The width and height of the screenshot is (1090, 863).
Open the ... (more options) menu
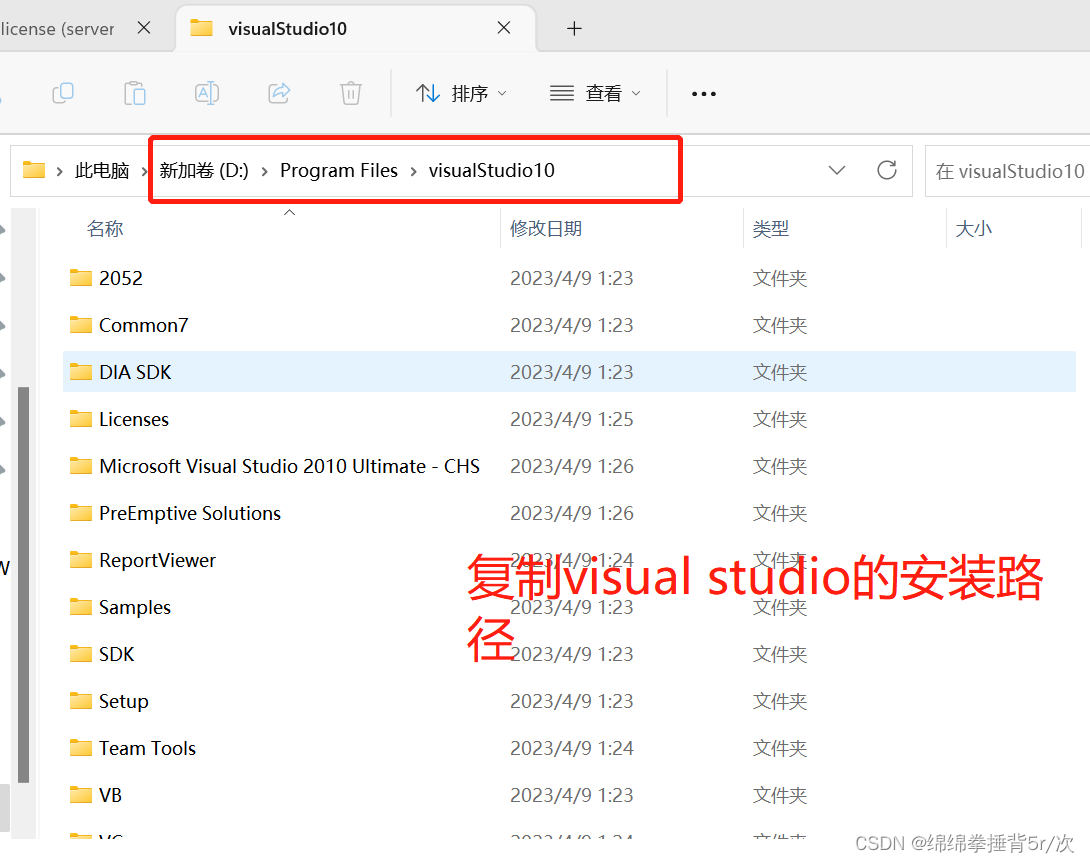pyautogui.click(x=703, y=93)
